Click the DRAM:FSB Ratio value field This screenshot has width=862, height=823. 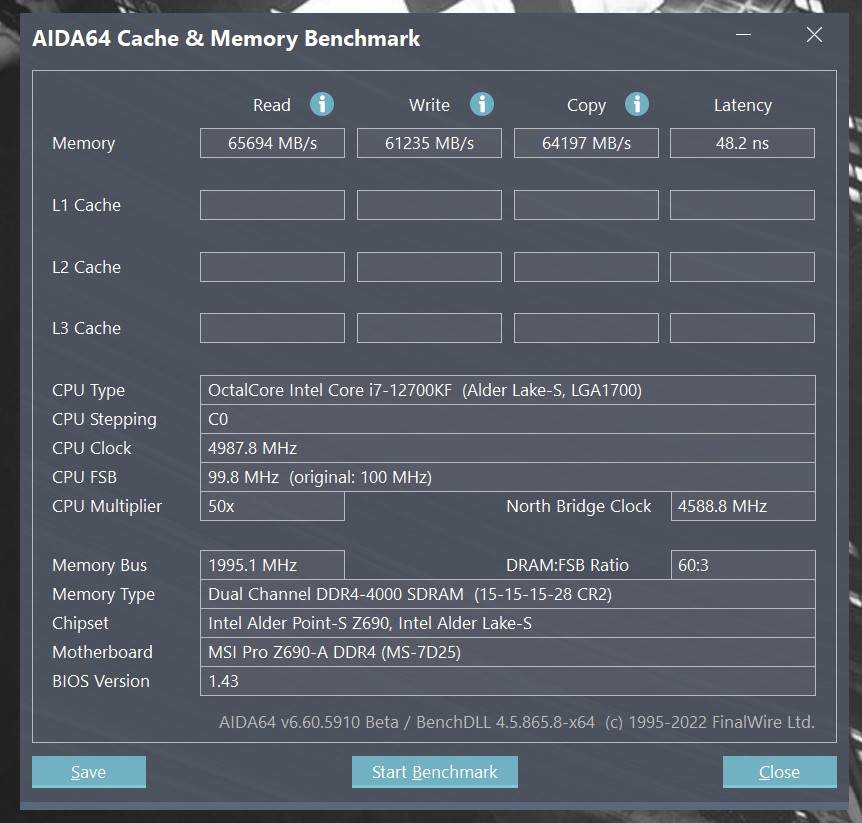click(x=742, y=565)
